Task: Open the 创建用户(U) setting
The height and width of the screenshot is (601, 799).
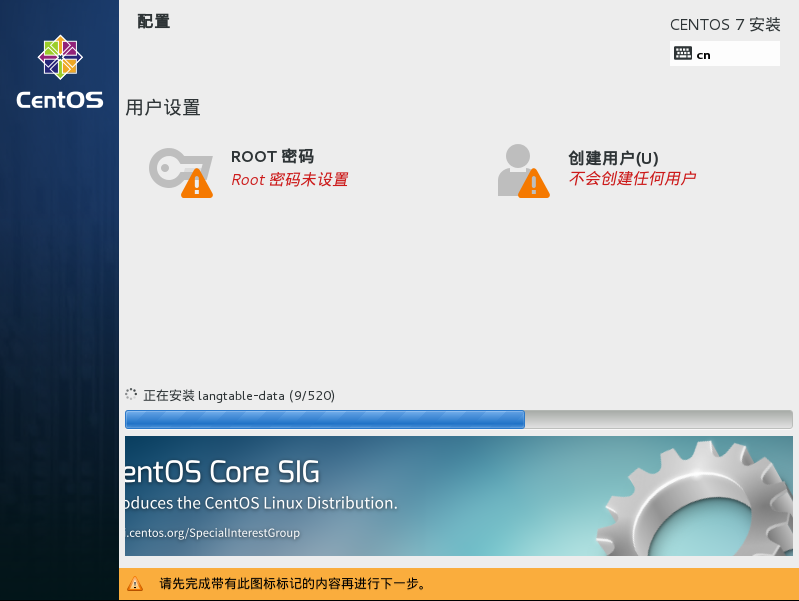Action: 613,158
